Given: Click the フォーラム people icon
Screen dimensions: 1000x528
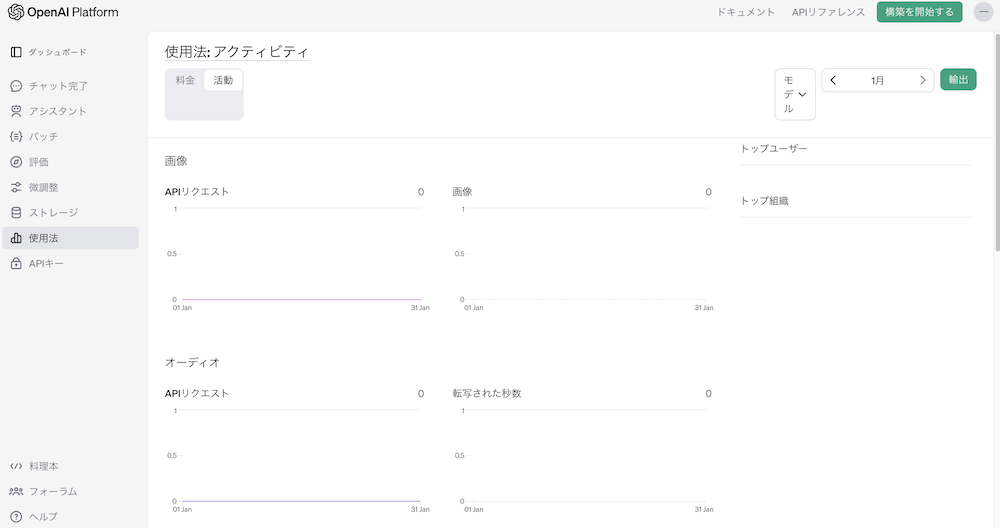Looking at the screenshot, I should (x=16, y=491).
